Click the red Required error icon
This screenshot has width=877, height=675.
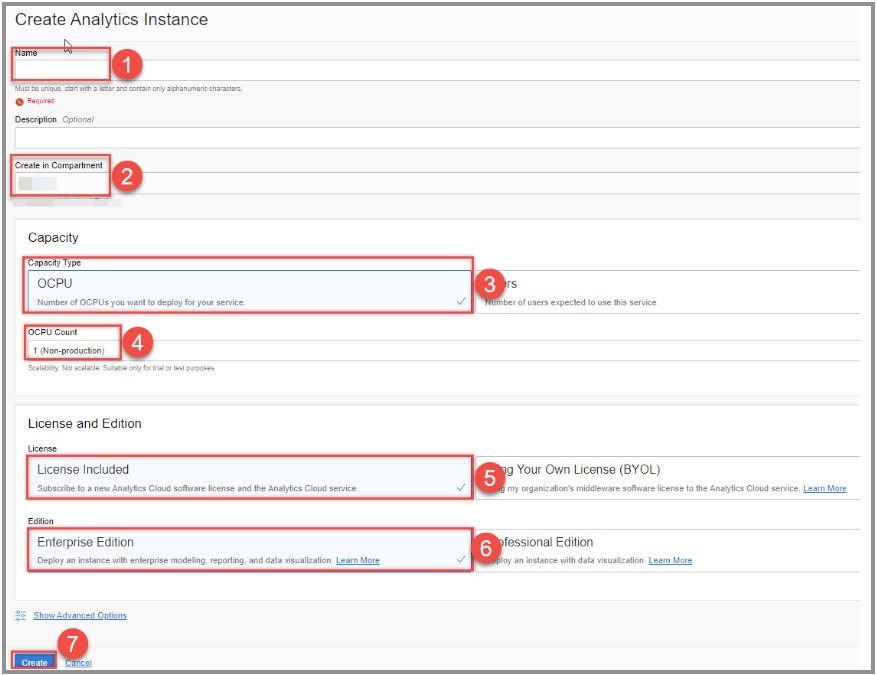tap(20, 101)
